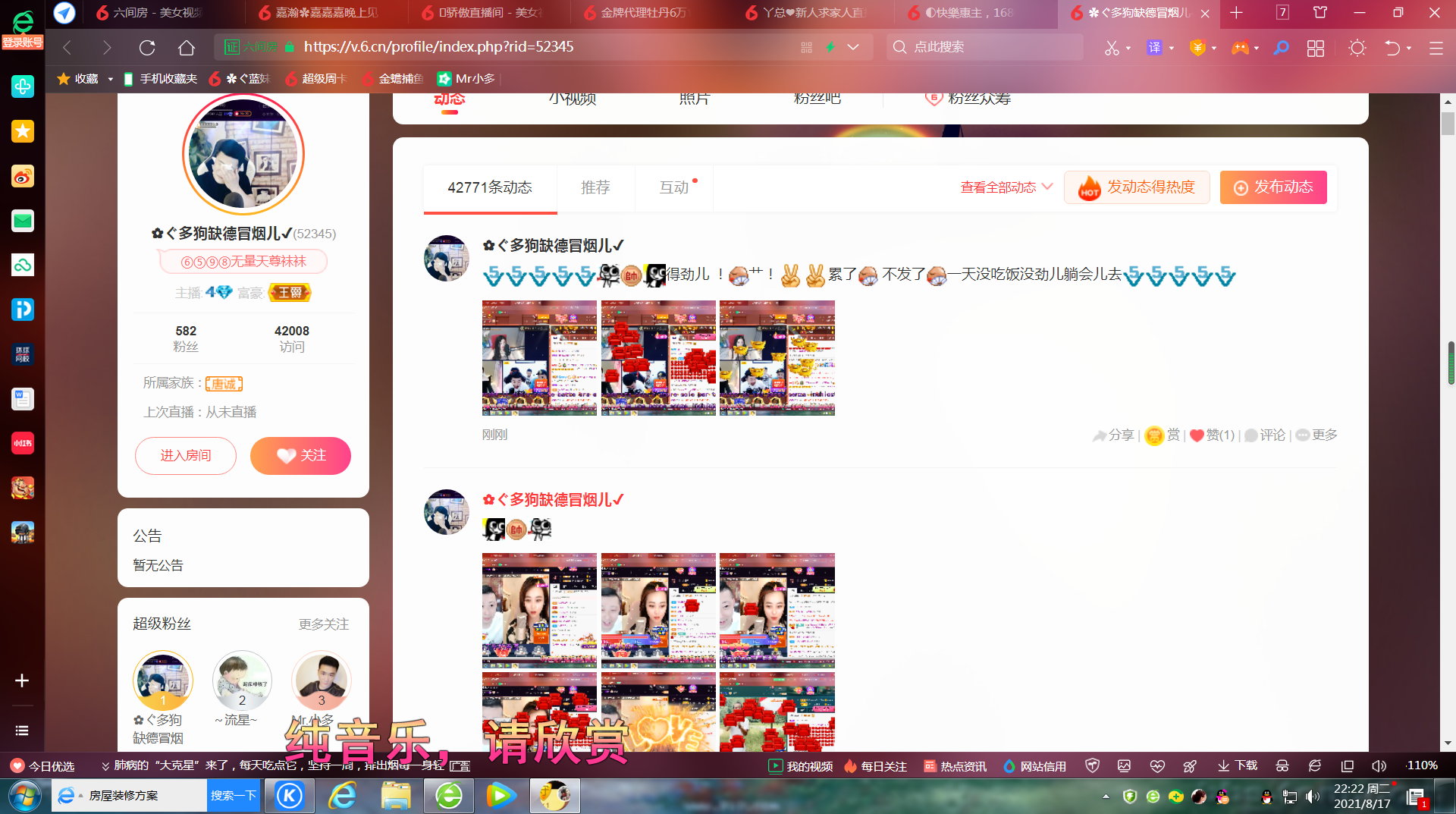Show hidden system tray icons arrow
Screen dimensions: 1456x814
1106,797
